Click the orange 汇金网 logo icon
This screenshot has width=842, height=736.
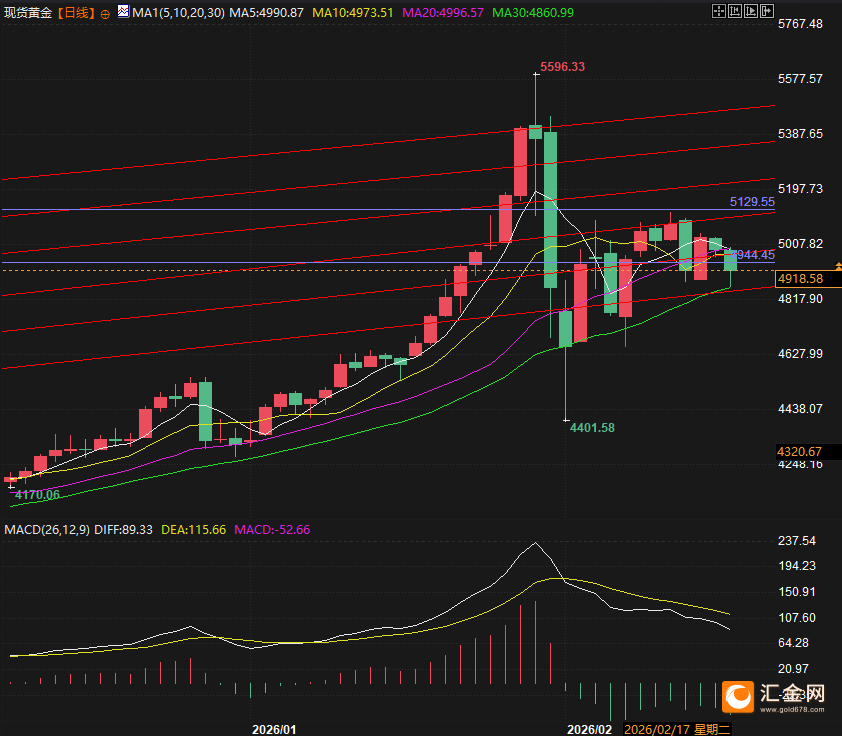pyautogui.click(x=739, y=695)
